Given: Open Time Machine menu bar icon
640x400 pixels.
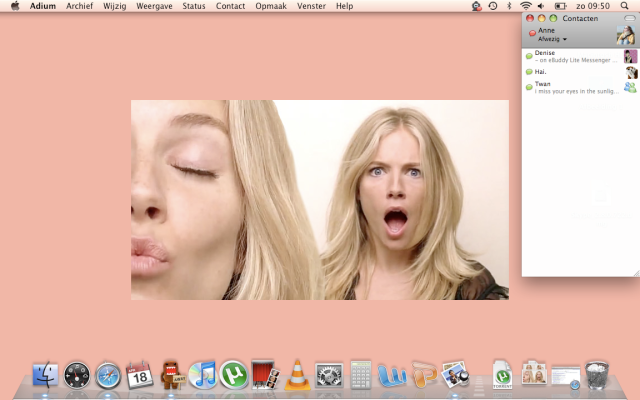Looking at the screenshot, I should 493,6.
